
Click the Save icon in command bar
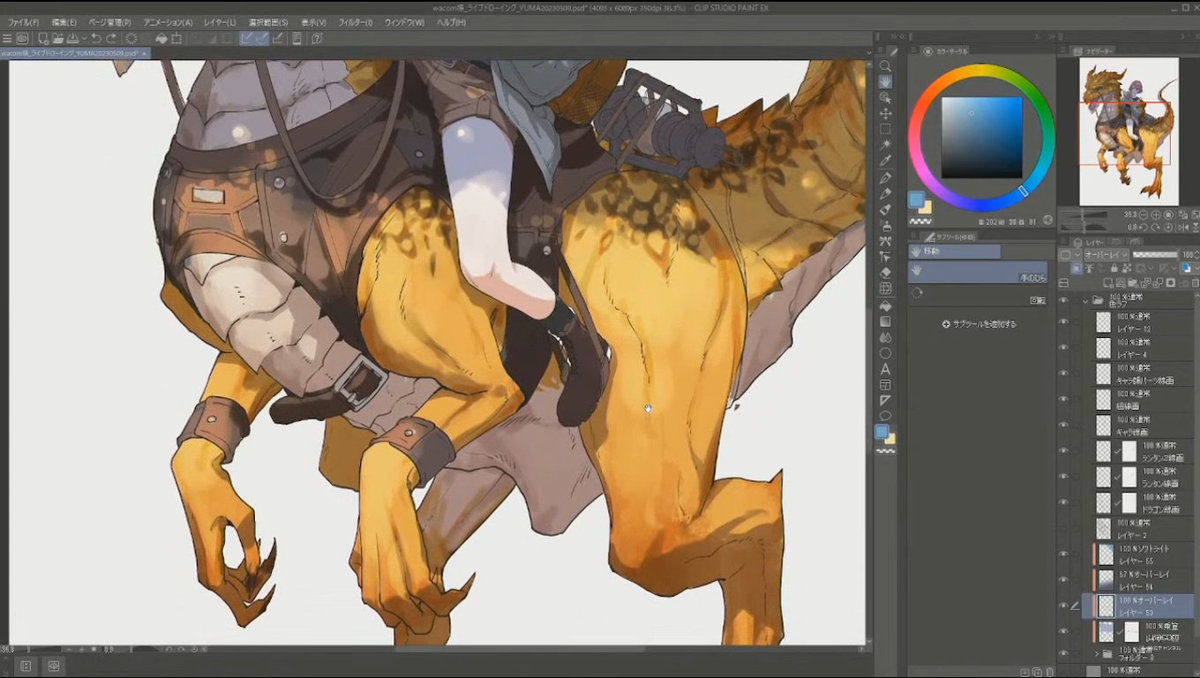tap(72, 38)
